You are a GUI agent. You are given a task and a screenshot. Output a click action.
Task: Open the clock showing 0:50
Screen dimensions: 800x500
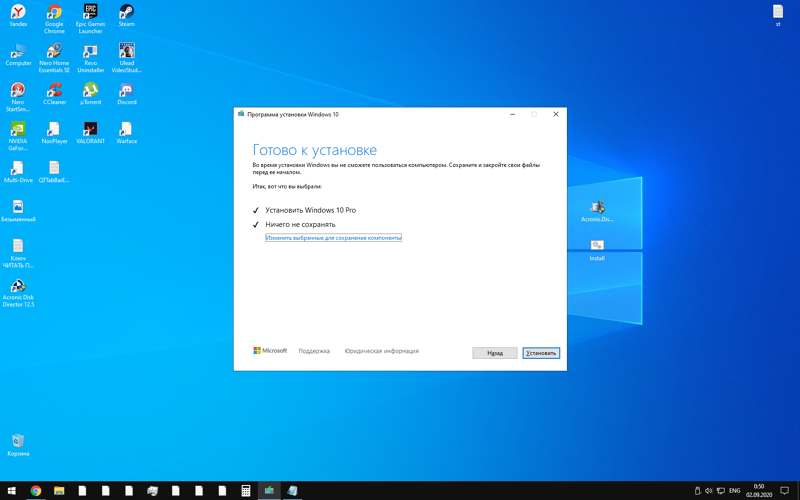point(759,491)
